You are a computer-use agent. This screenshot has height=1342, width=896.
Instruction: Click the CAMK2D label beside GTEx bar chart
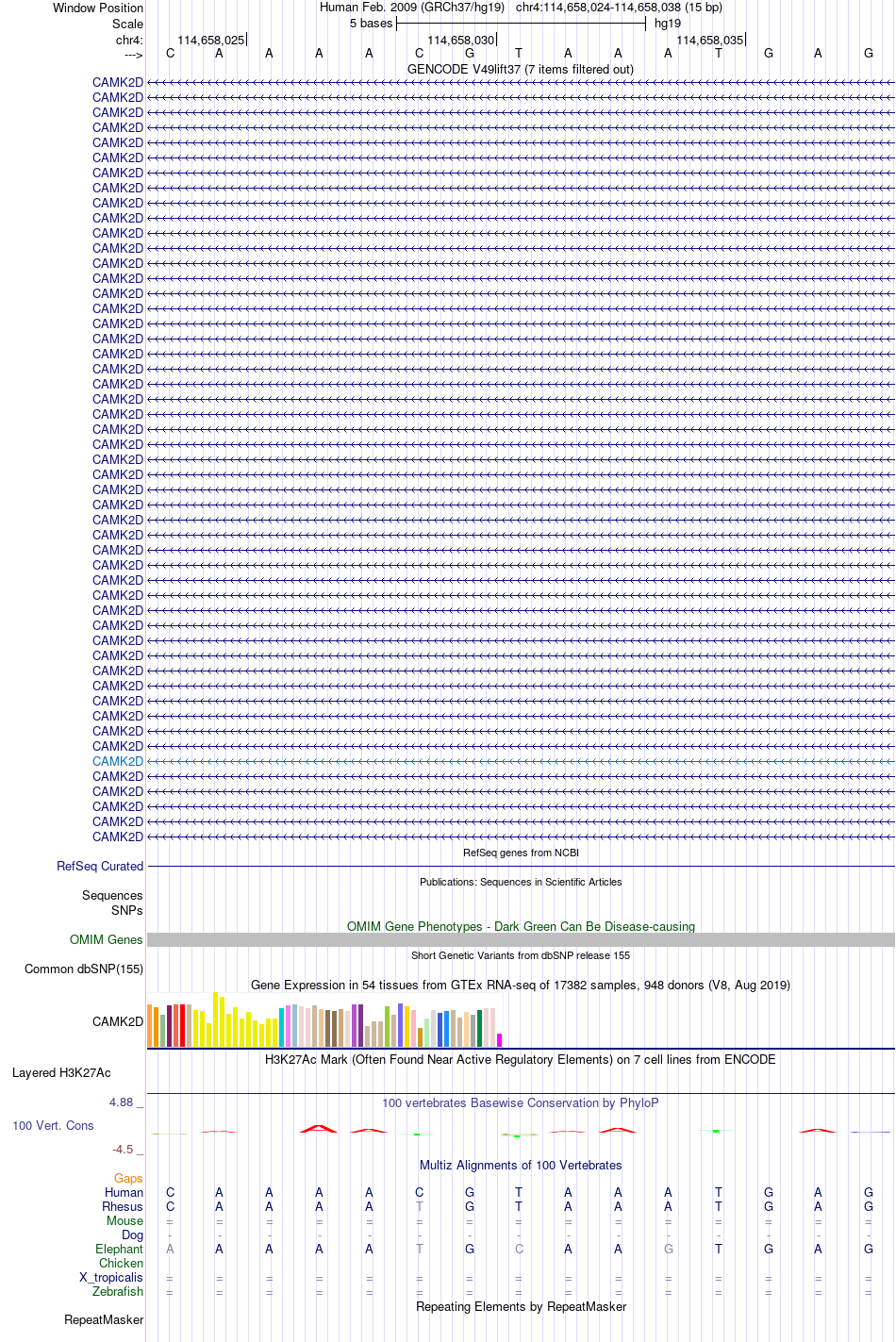(118, 1021)
